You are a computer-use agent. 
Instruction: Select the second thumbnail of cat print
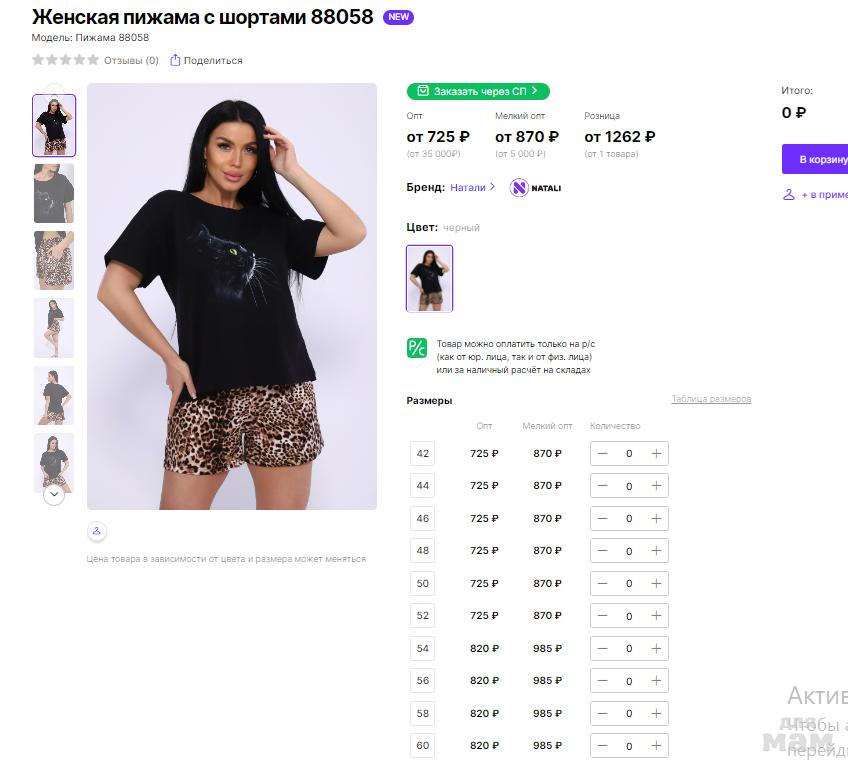click(54, 193)
